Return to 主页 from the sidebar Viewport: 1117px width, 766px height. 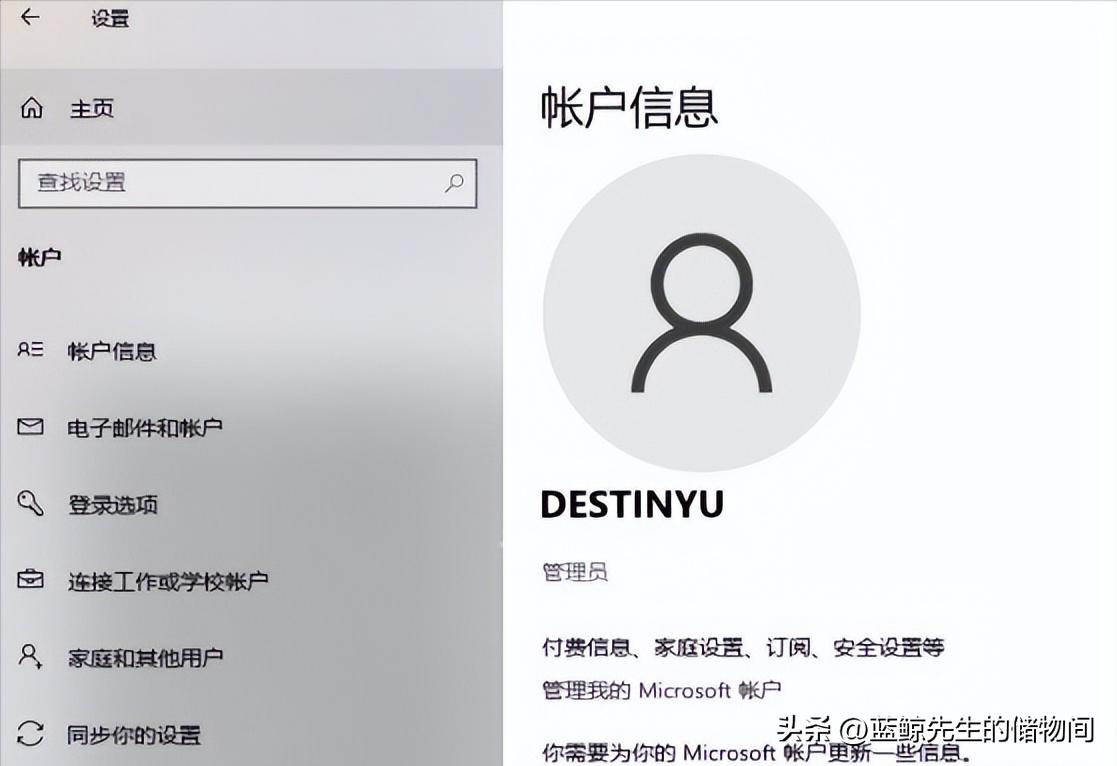click(x=90, y=108)
